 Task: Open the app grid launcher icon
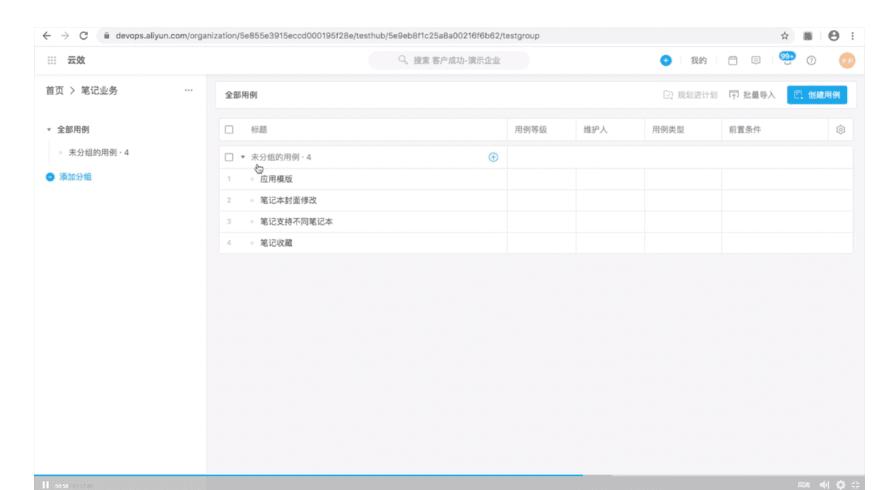click(x=52, y=60)
